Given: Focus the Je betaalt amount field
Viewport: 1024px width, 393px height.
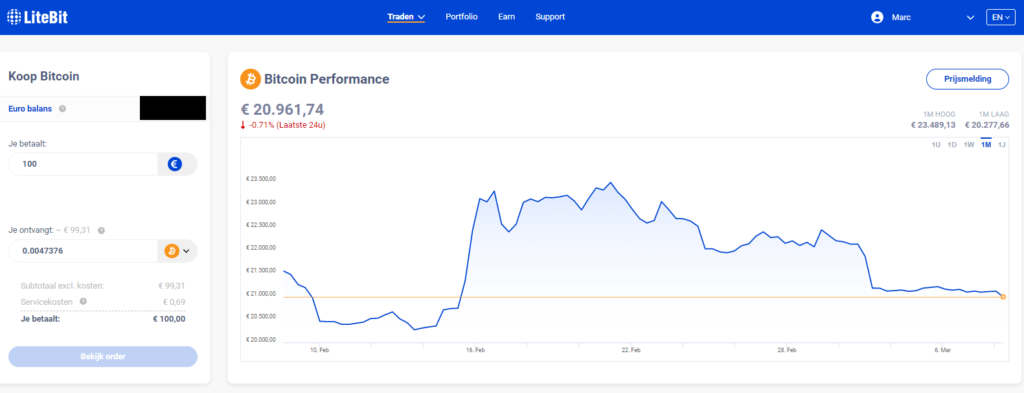Looking at the screenshot, I should [83, 164].
